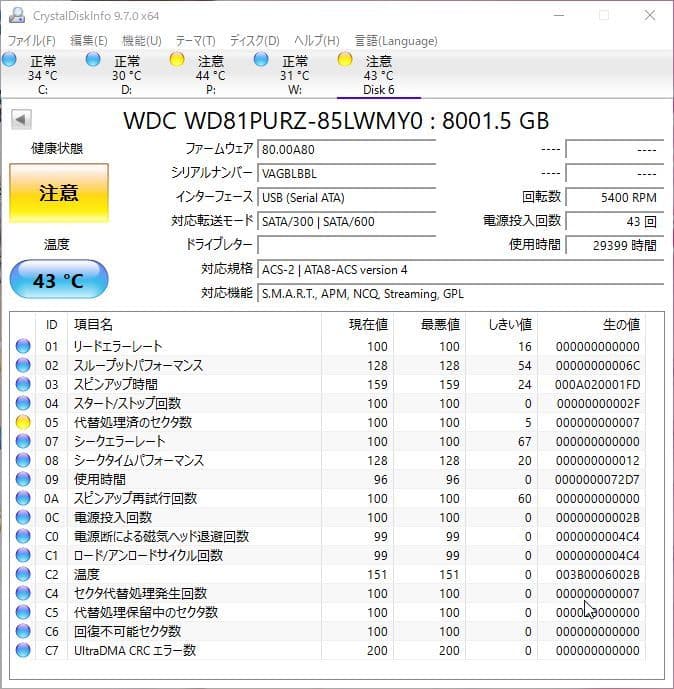Open the テーマ(T) menu
The image size is (674, 689).
coord(196,41)
